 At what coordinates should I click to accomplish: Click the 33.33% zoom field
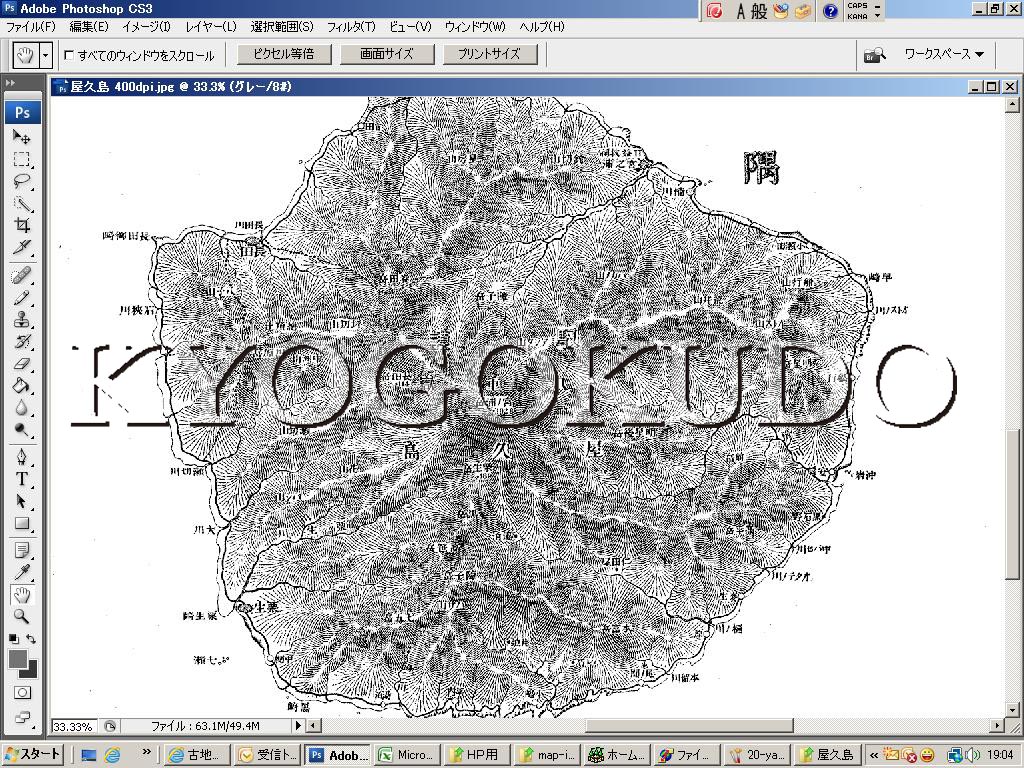pyautogui.click(x=73, y=726)
